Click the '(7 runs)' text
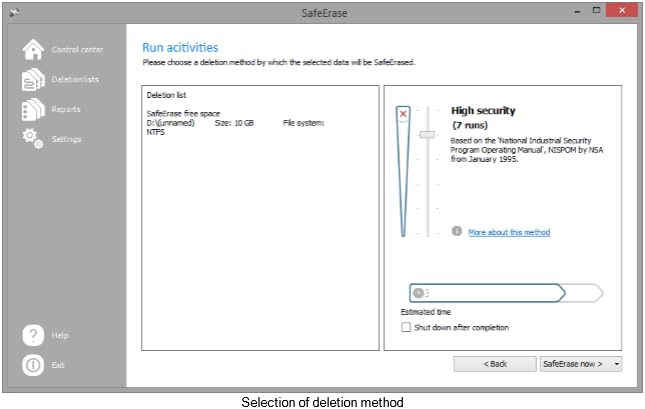This screenshot has width=645, height=409. click(x=470, y=125)
